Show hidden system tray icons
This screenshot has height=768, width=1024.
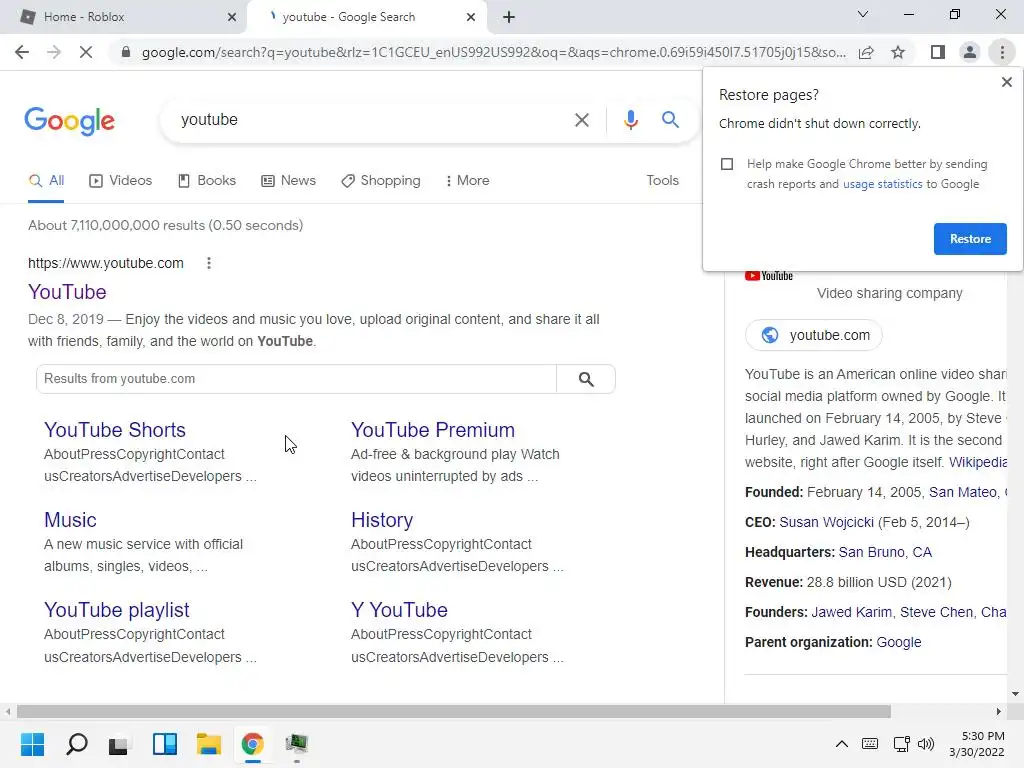click(x=842, y=744)
